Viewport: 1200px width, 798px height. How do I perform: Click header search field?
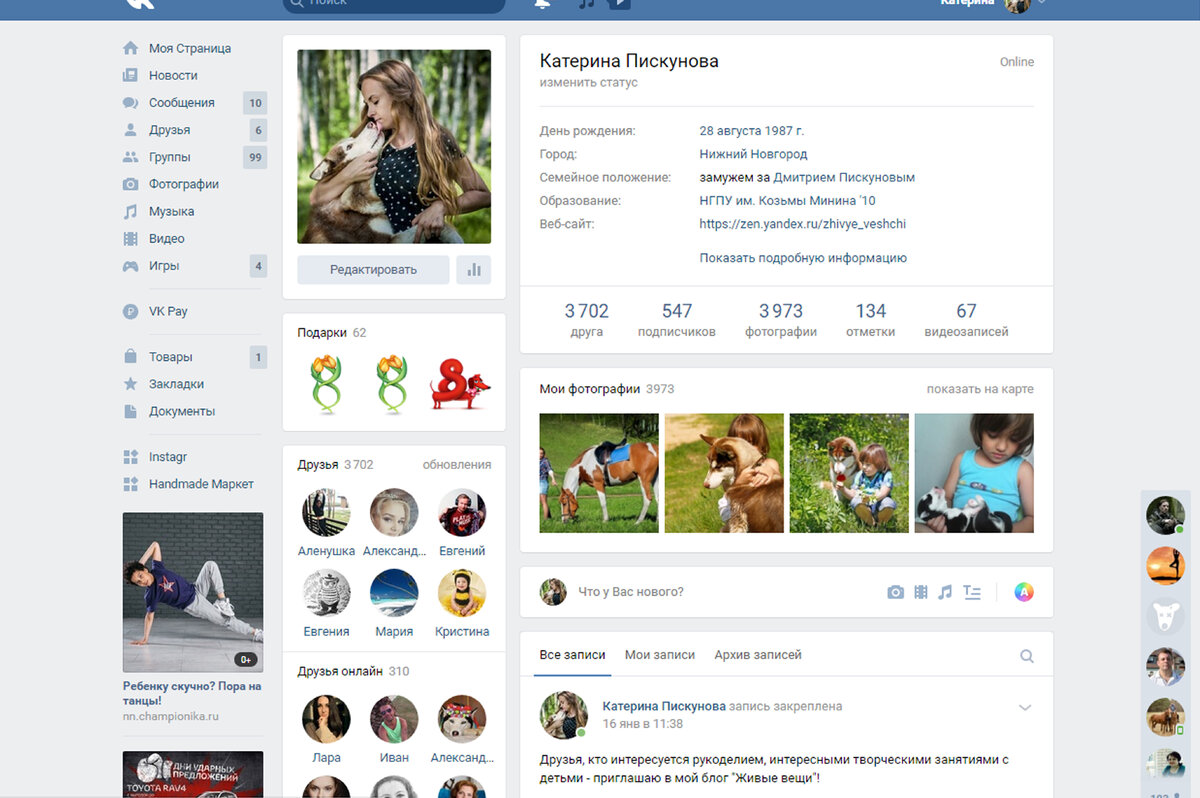(394, 3)
